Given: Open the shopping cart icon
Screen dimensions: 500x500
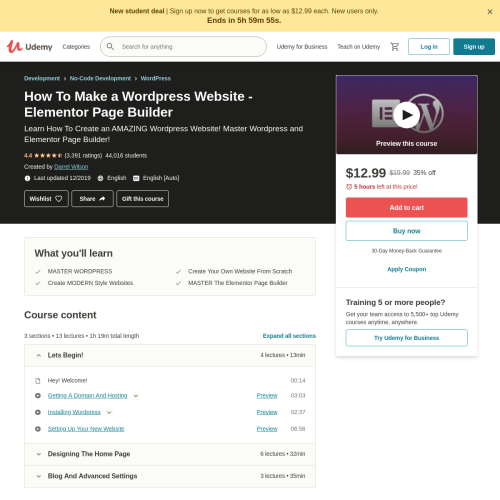Looking at the screenshot, I should coord(395,47).
